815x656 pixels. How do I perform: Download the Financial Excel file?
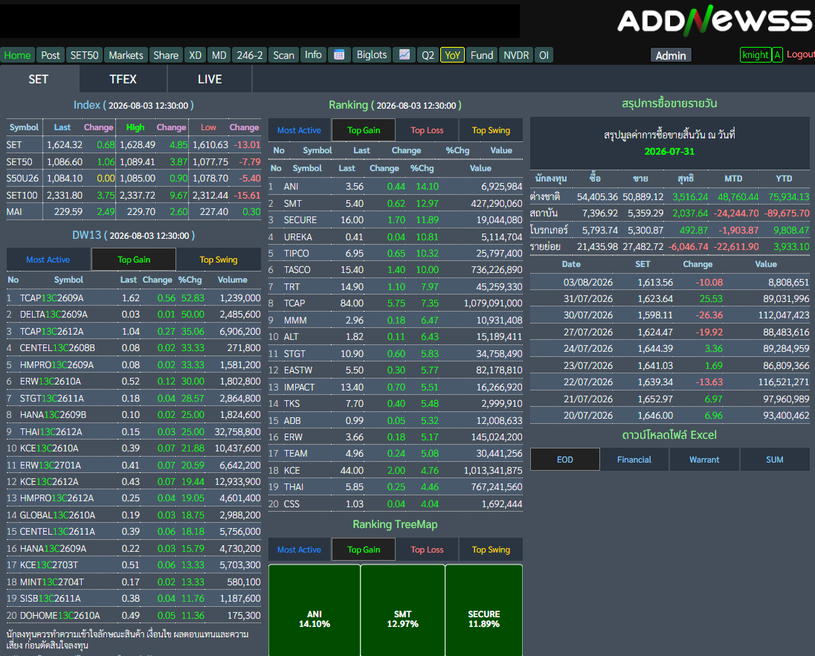[634, 460]
